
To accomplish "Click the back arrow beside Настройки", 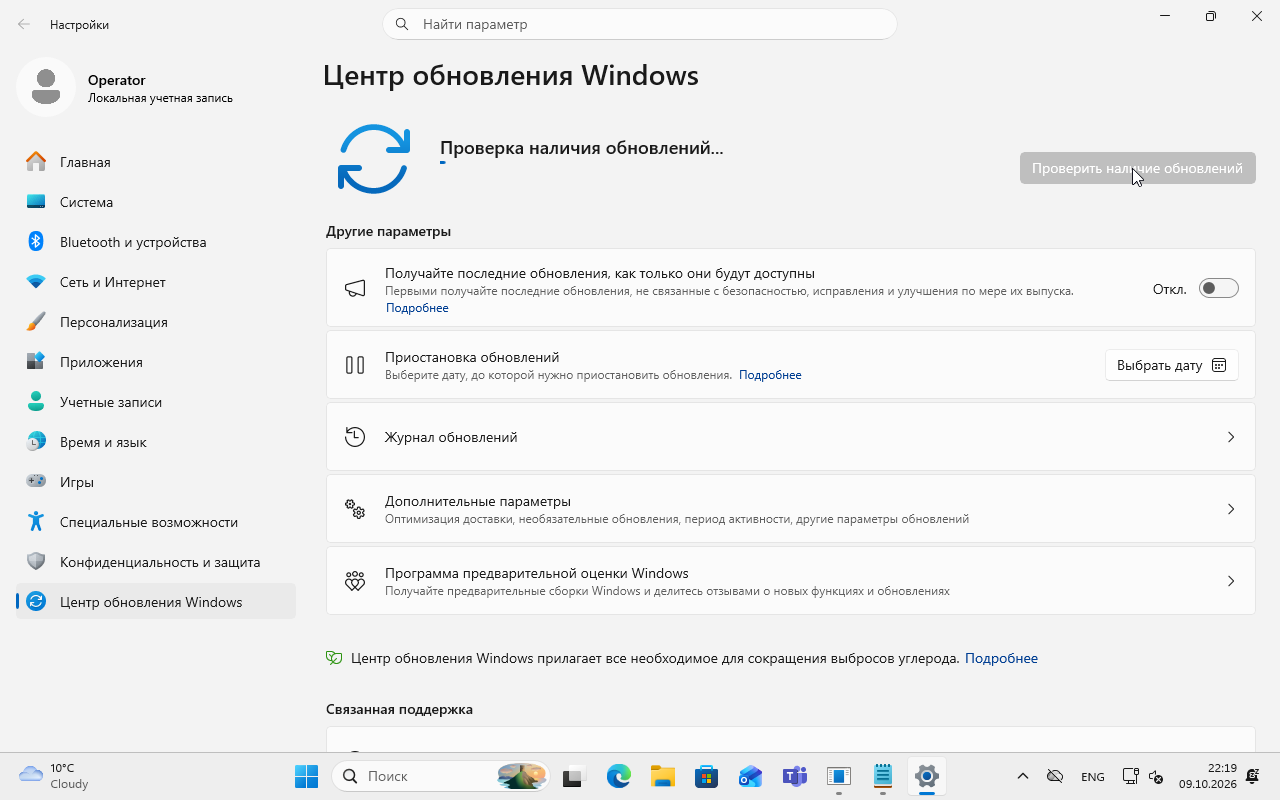I will click(24, 24).
